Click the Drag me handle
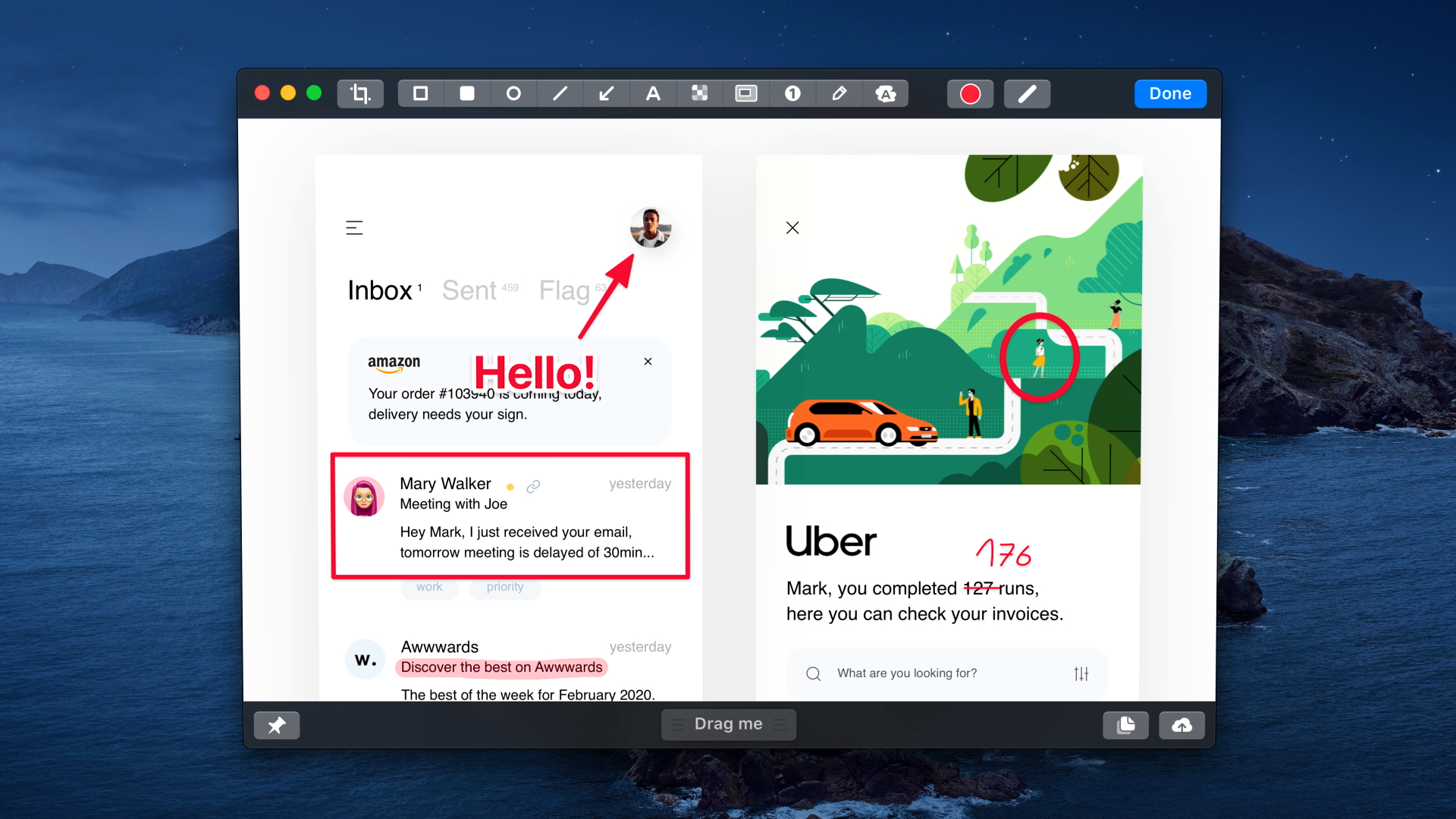Screen dimensions: 1456x819 728,724
